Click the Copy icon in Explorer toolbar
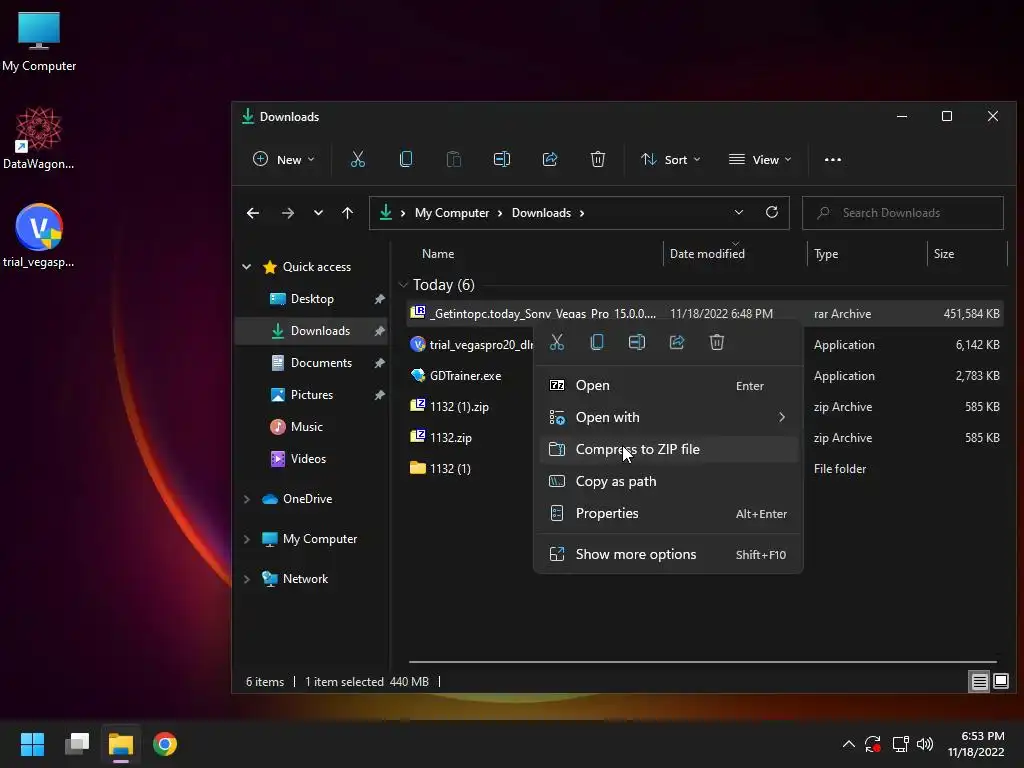 pyautogui.click(x=406, y=159)
